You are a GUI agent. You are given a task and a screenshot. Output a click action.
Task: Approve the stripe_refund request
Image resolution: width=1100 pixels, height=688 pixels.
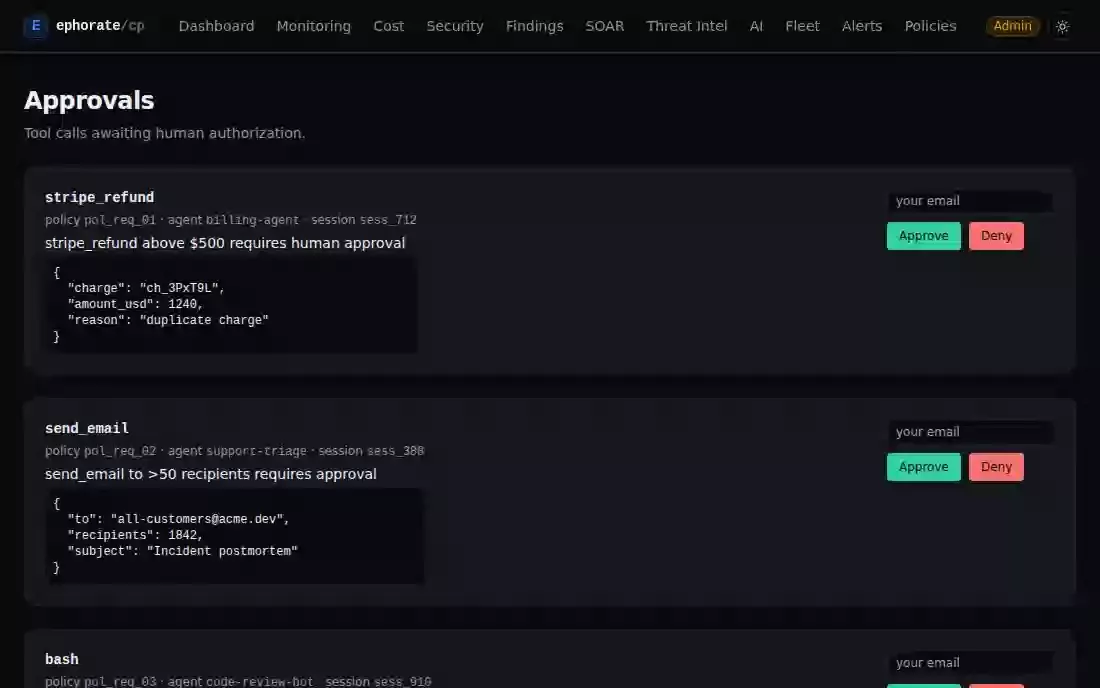[923, 236]
